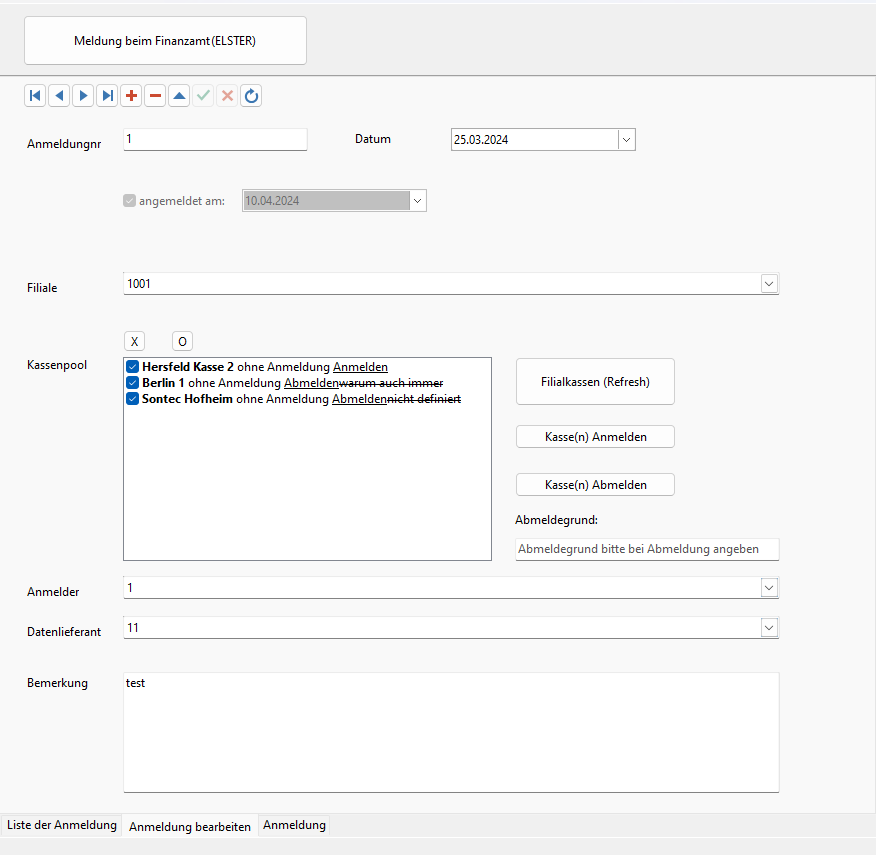This screenshot has width=876, height=855.
Task: Click 'Filialkassen (Refresh)' button
Action: [x=596, y=382]
